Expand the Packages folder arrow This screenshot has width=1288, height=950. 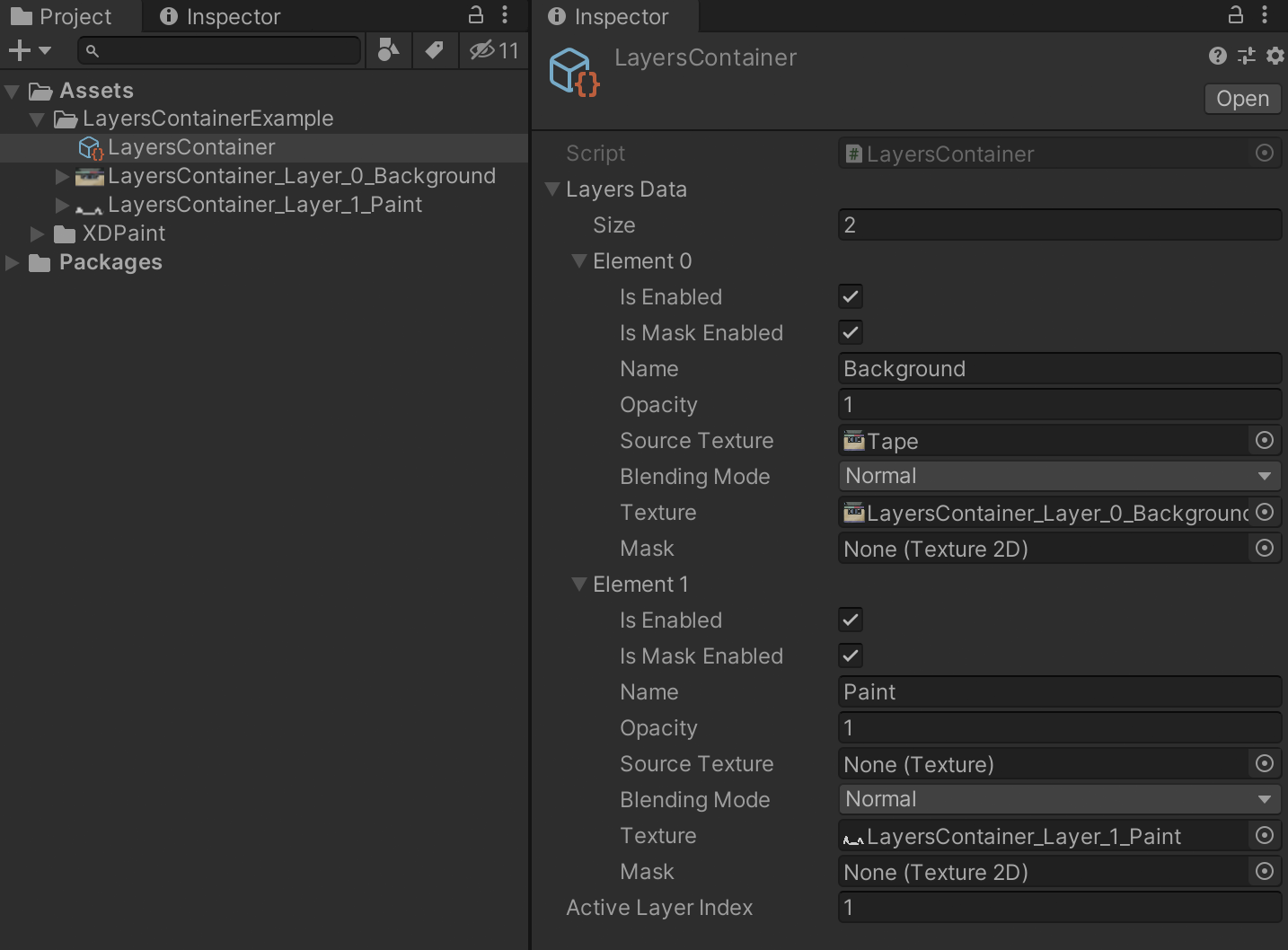[12, 262]
